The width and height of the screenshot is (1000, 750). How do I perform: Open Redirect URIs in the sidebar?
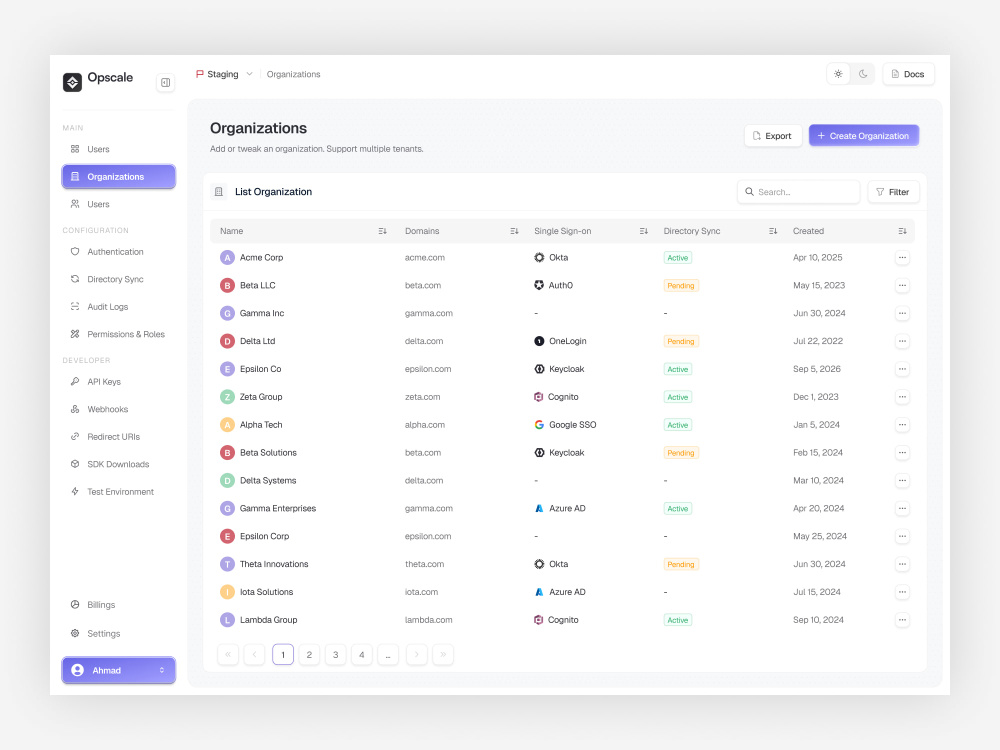click(x=119, y=437)
